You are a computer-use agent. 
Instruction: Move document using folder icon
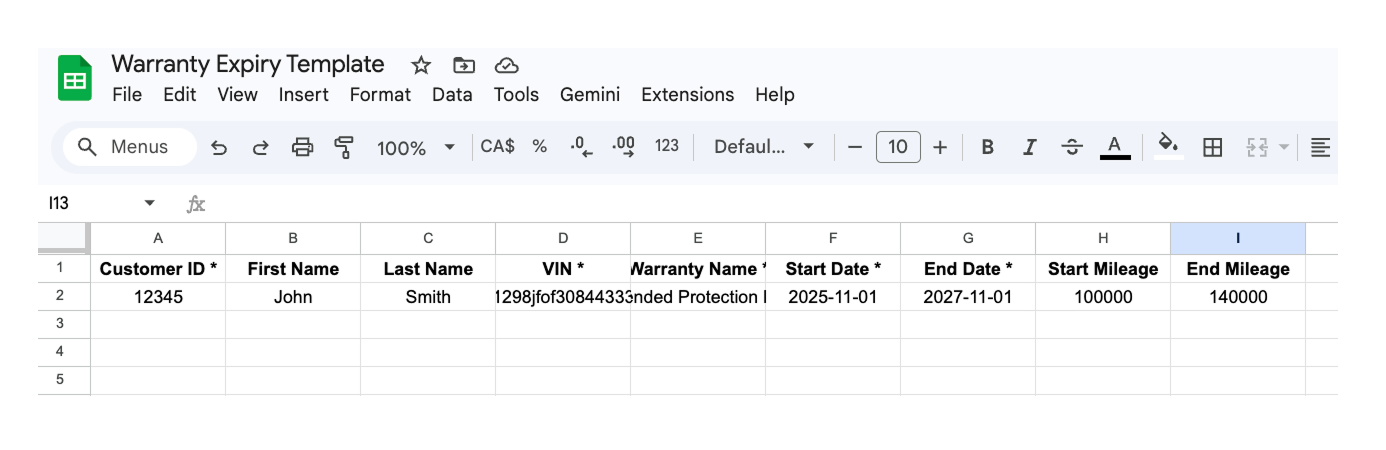pos(464,65)
